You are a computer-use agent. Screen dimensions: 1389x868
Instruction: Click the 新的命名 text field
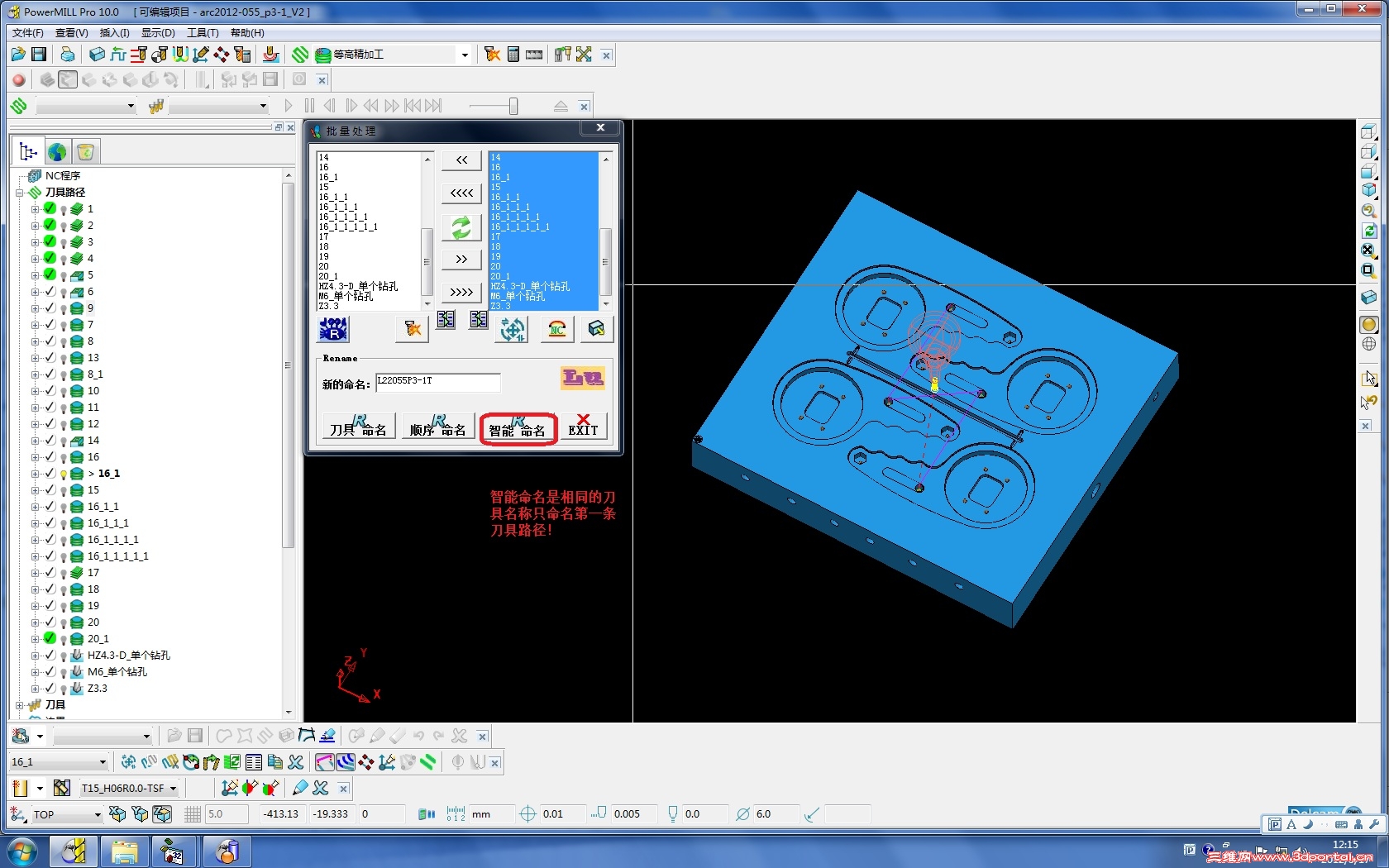tap(438, 382)
